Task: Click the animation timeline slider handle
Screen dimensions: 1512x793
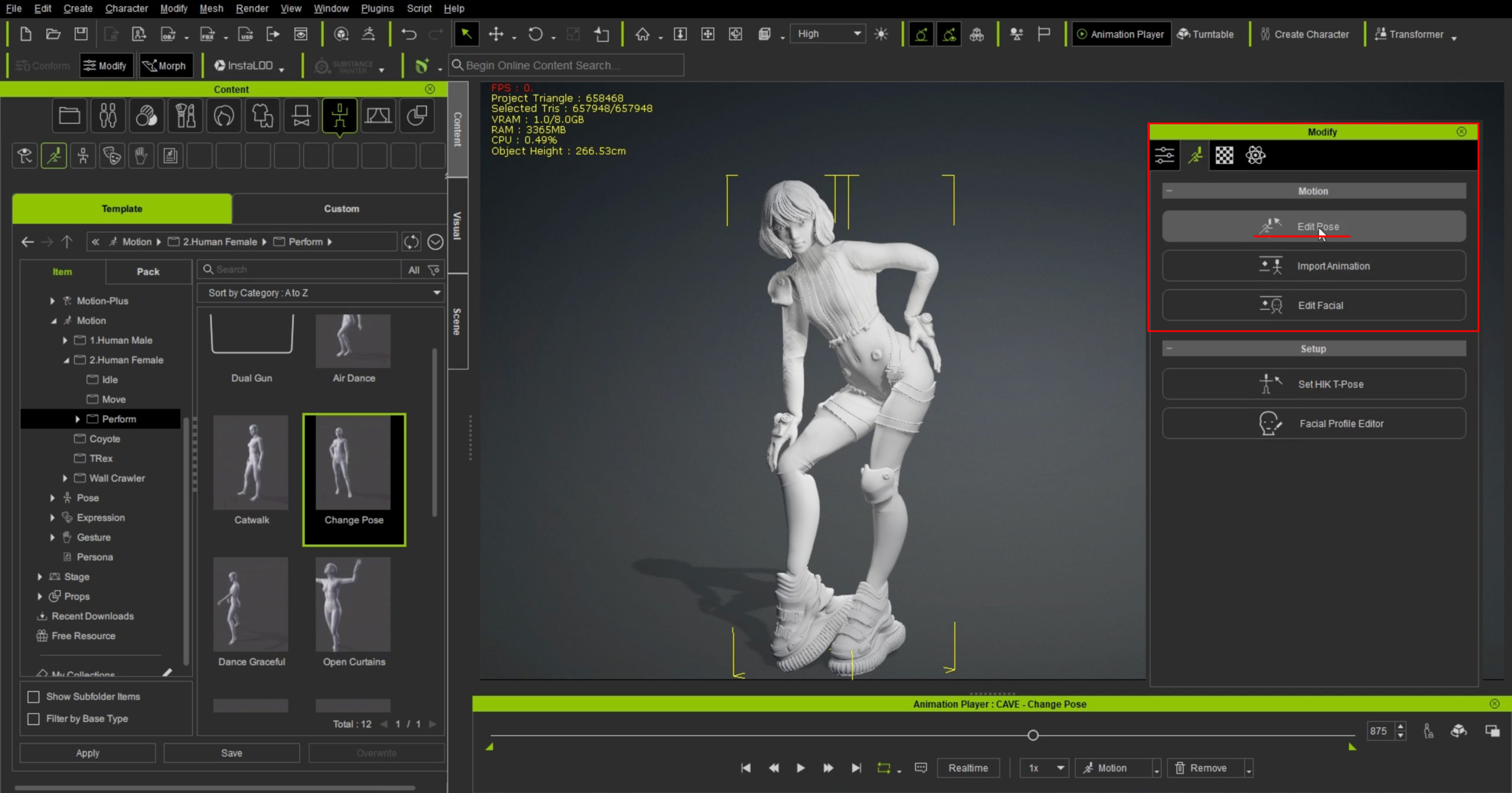Action: [x=1032, y=735]
